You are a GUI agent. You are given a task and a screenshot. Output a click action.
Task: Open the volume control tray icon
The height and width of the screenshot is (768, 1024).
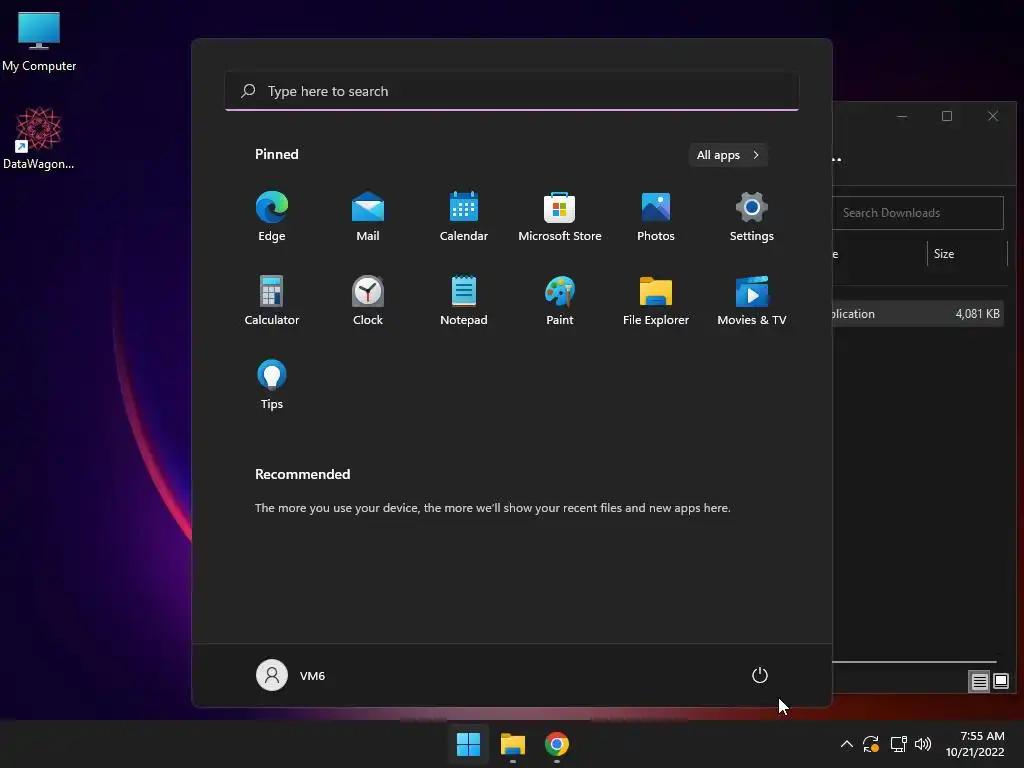pyautogui.click(x=923, y=744)
